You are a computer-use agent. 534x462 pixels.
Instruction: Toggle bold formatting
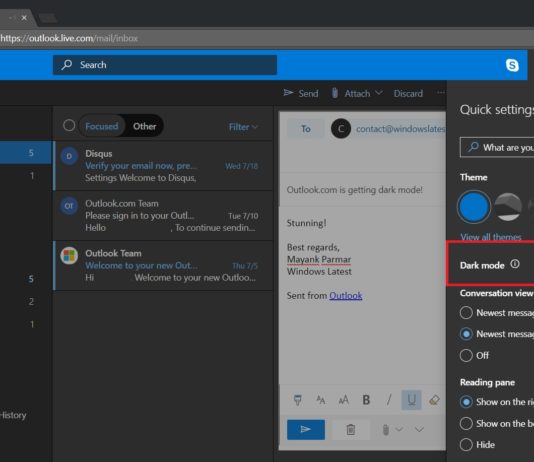[366, 400]
